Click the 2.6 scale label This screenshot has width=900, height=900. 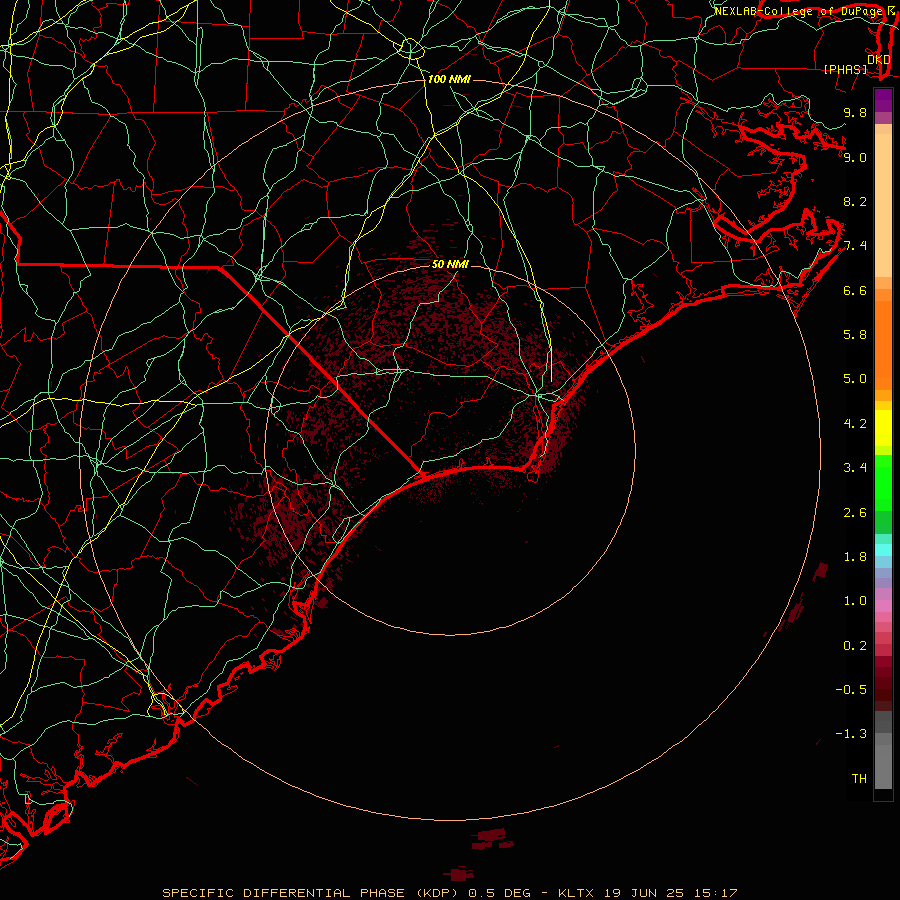point(855,513)
